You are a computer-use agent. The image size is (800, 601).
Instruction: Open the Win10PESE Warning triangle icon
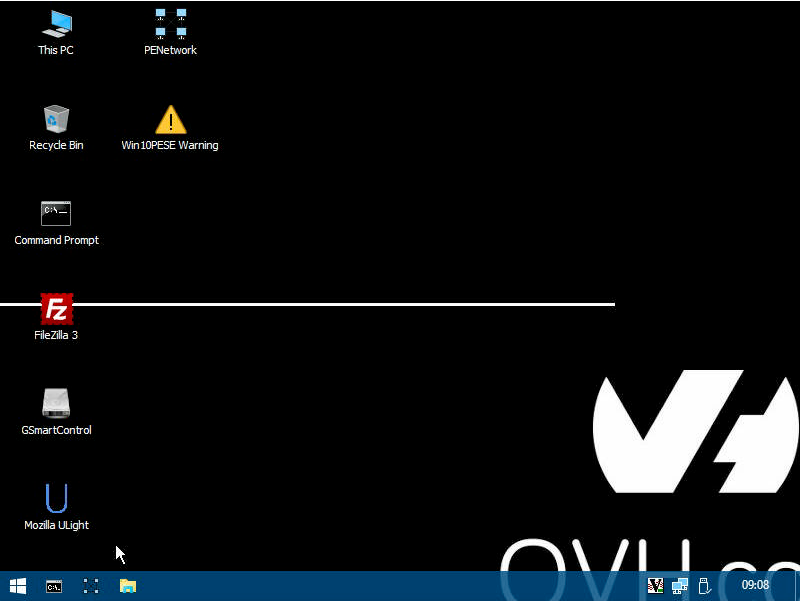[170, 119]
